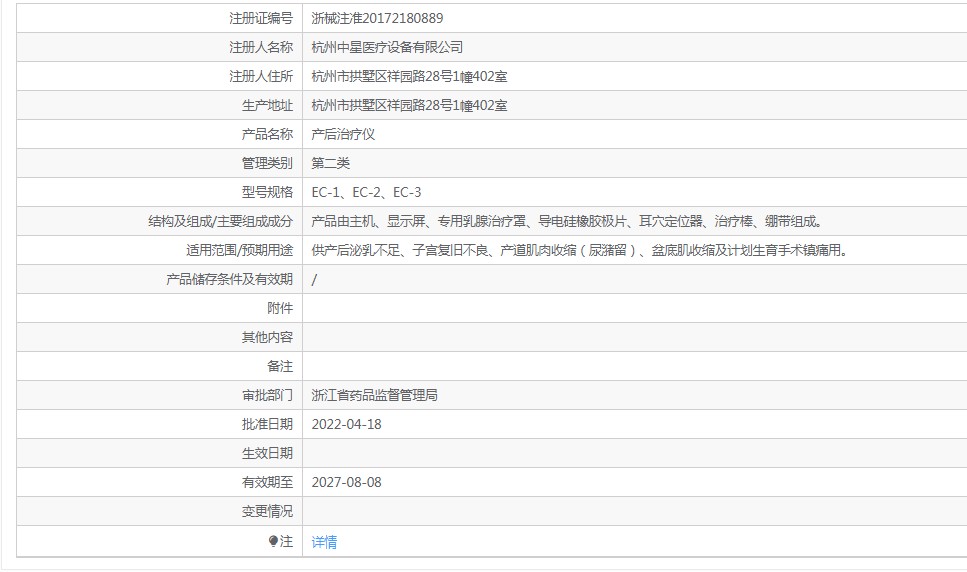Click the slash value in 产品储存条件及有效期 row
967x572 pixels.
(x=314, y=279)
